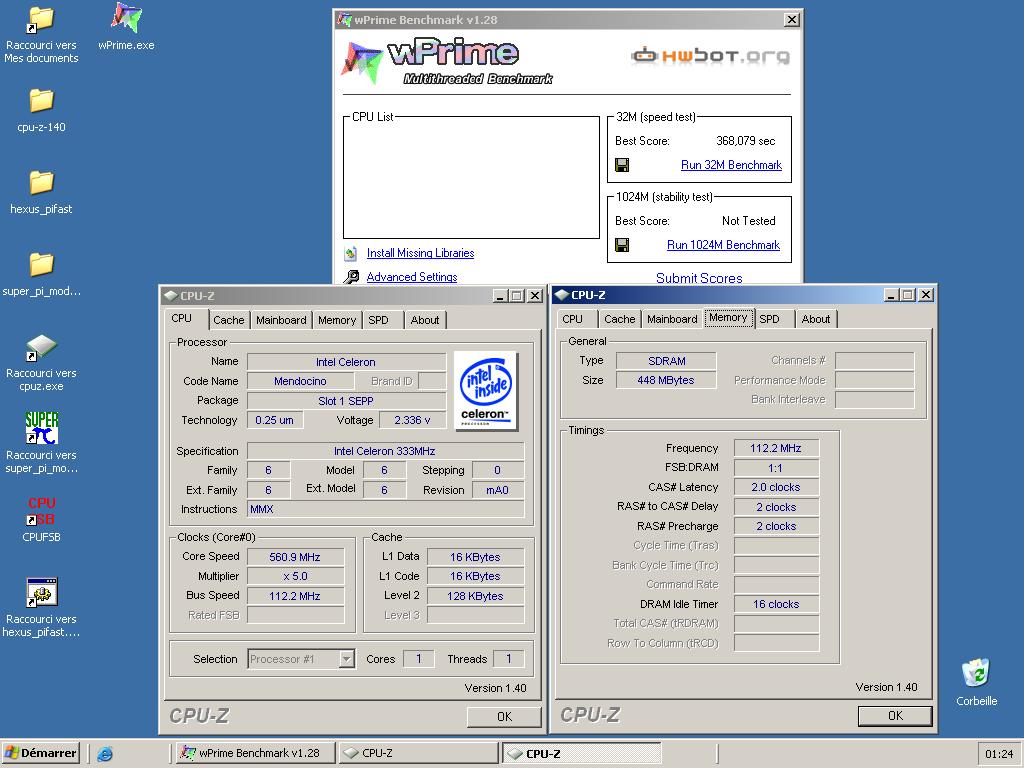Click the memory Frequency 112.2 MHz field
Screen dimensions: 1024x768
[x=776, y=448]
